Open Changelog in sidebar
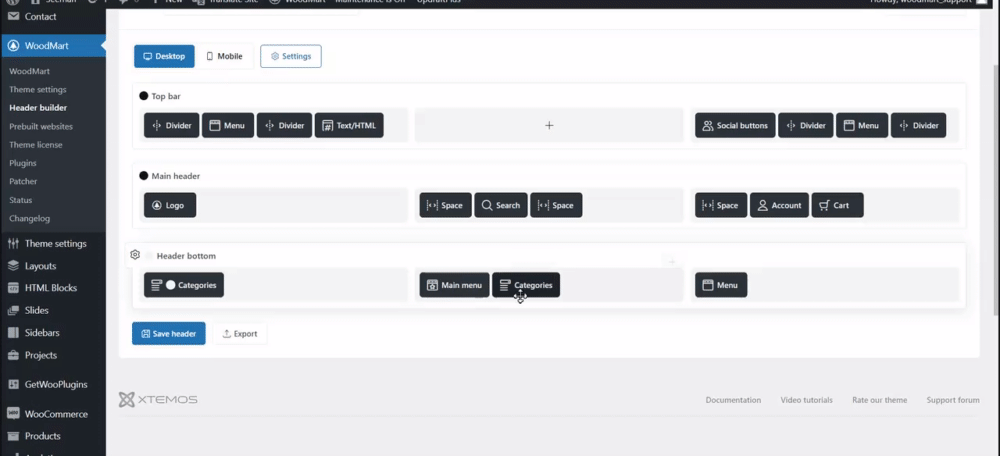Image resolution: width=1000 pixels, height=456 pixels. (x=29, y=219)
